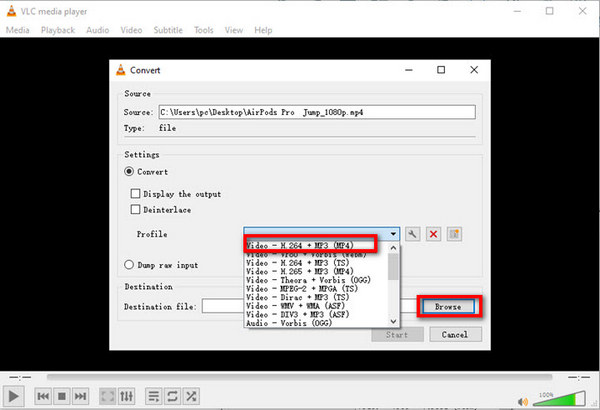Choose Video - WMV + WMA (ASF) profile
This screenshot has height=410, width=600.
click(x=316, y=306)
